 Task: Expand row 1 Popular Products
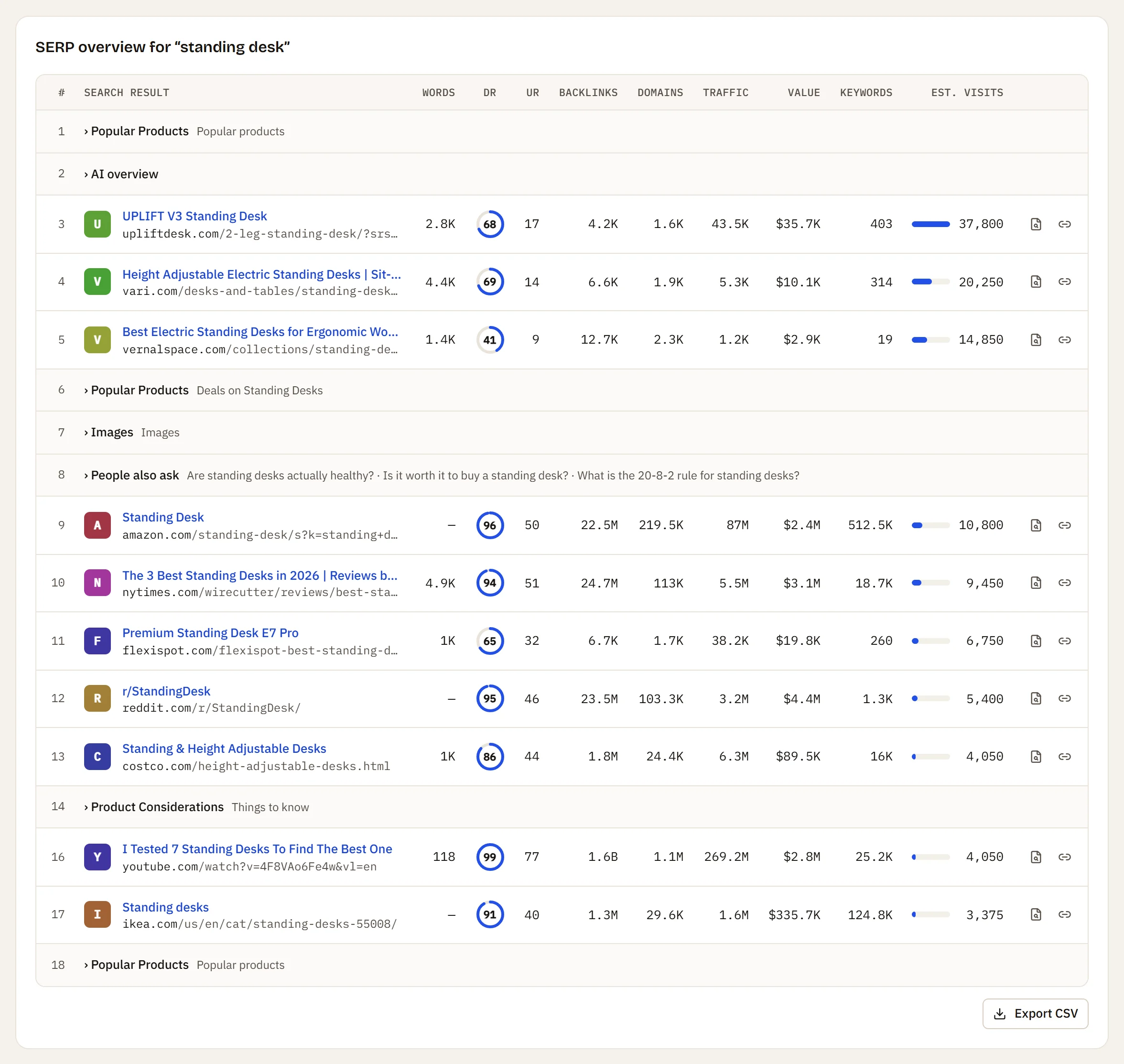pyautogui.click(x=562, y=131)
